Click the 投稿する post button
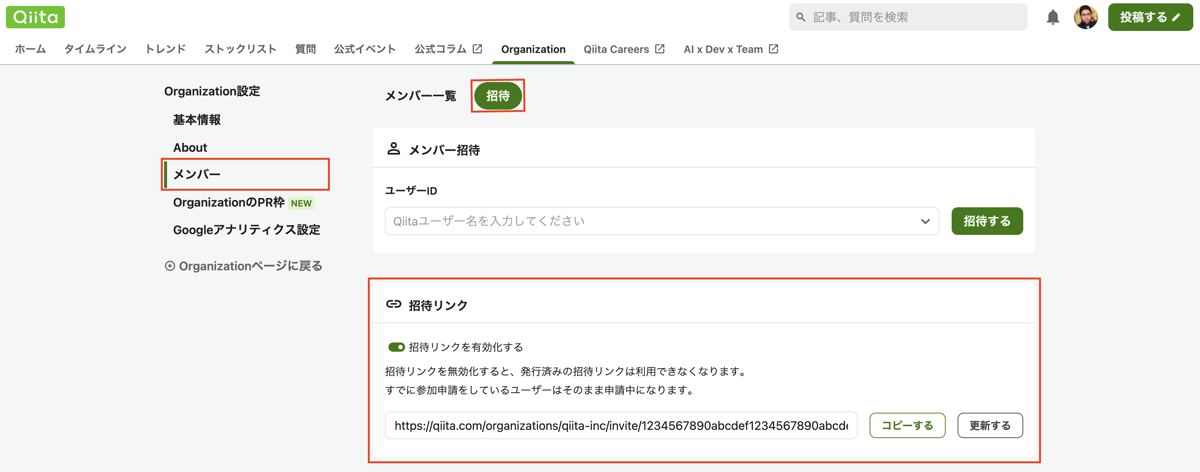 [x=1150, y=17]
